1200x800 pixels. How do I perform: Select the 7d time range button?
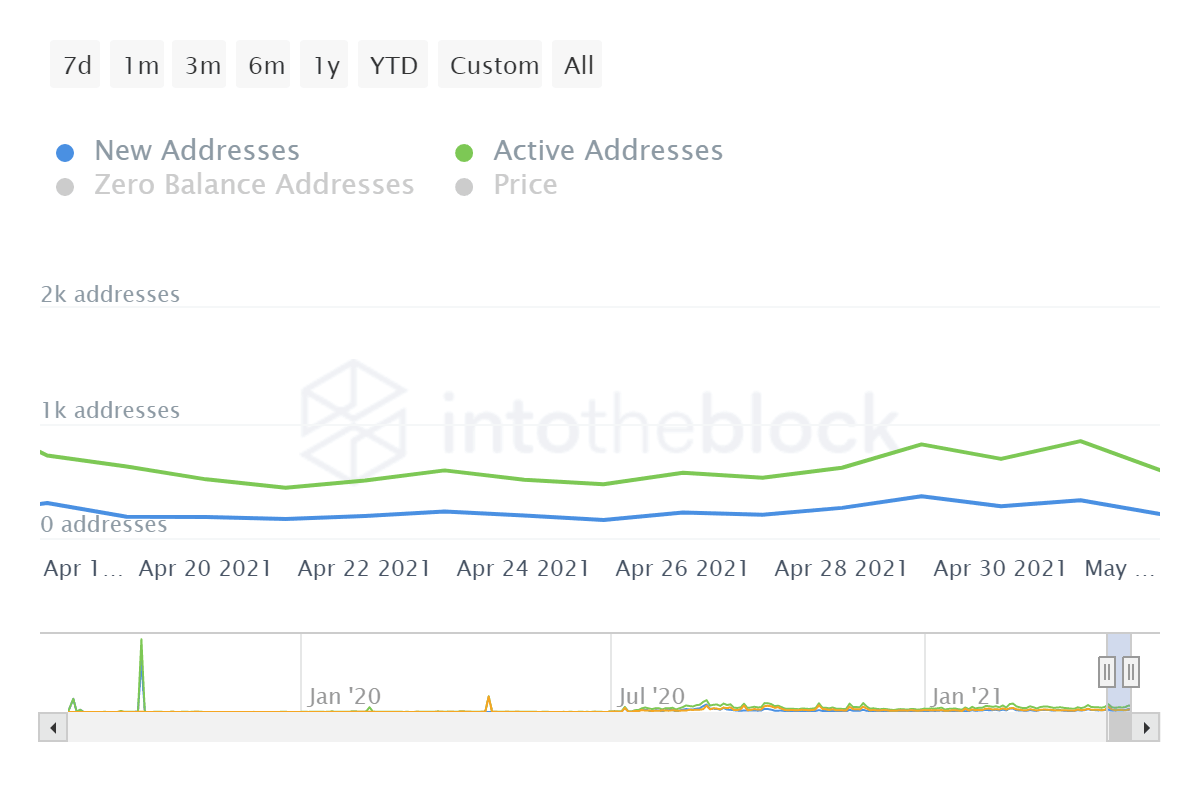tap(76, 65)
